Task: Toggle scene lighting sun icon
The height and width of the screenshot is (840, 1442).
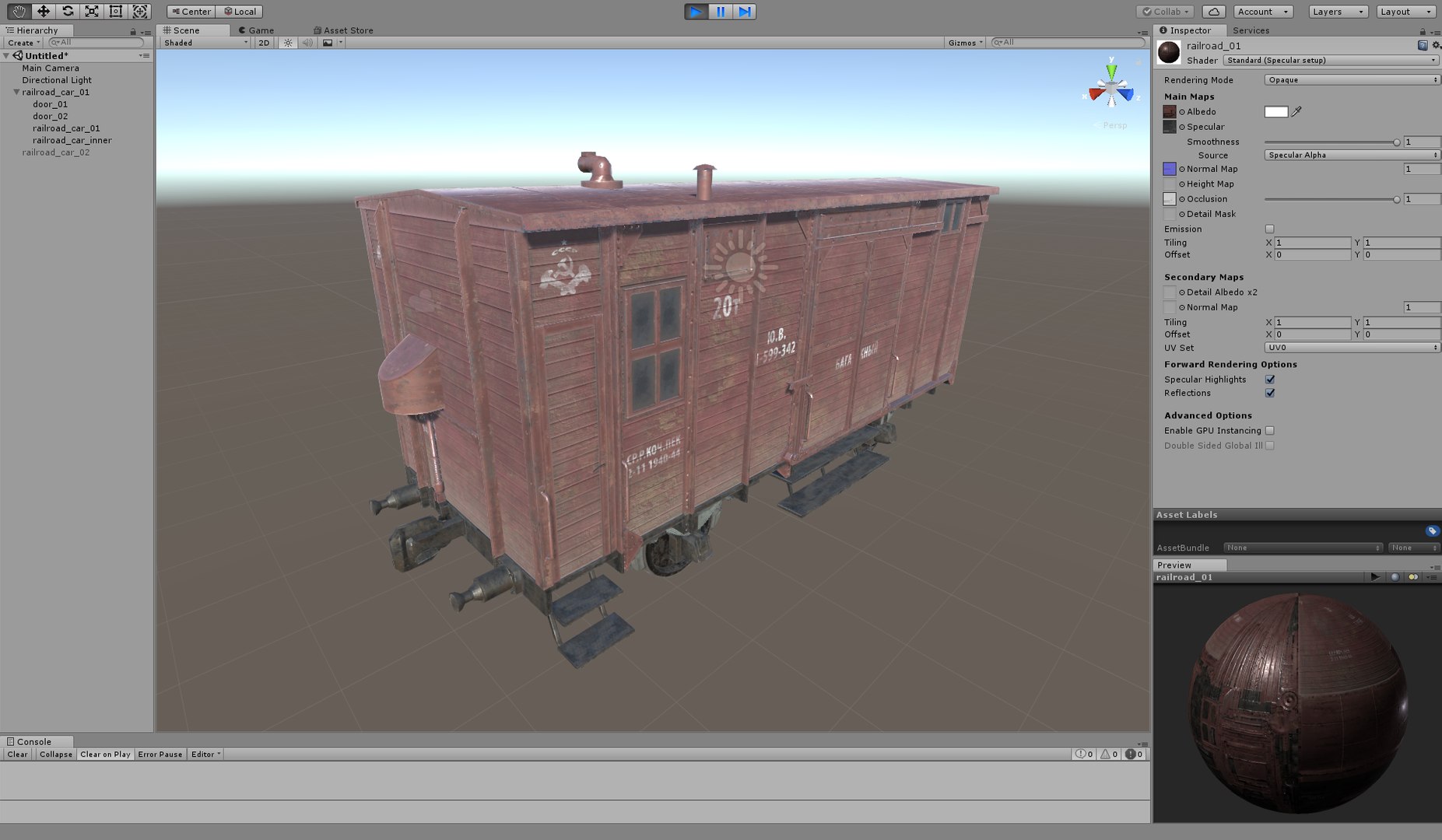Action: [x=288, y=43]
